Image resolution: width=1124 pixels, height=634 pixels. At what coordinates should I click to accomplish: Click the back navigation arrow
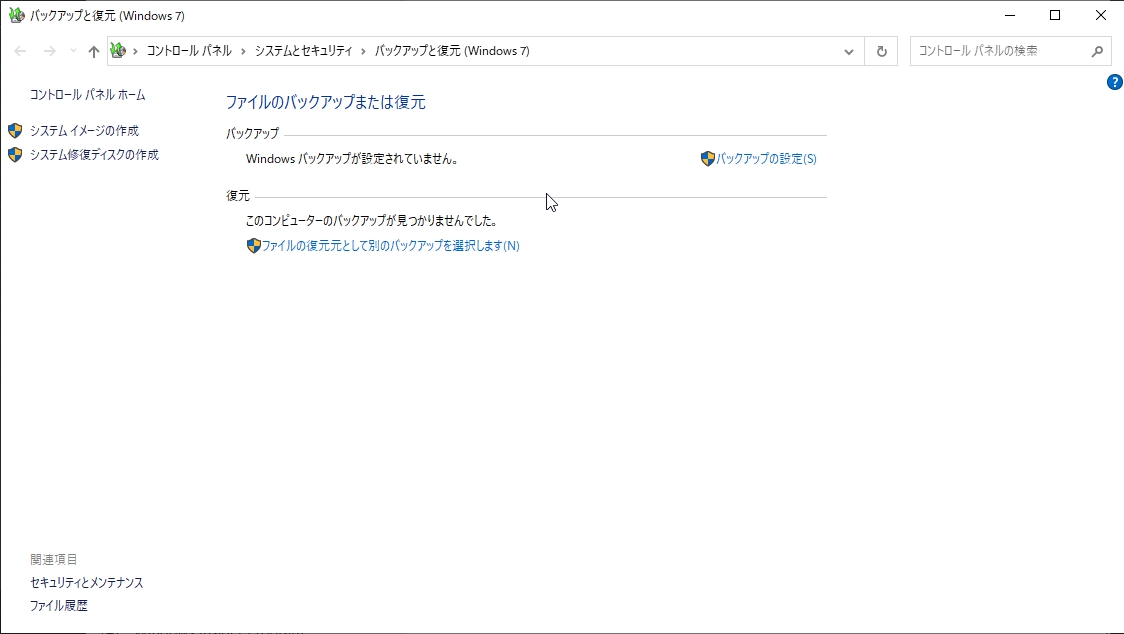click(x=19, y=50)
